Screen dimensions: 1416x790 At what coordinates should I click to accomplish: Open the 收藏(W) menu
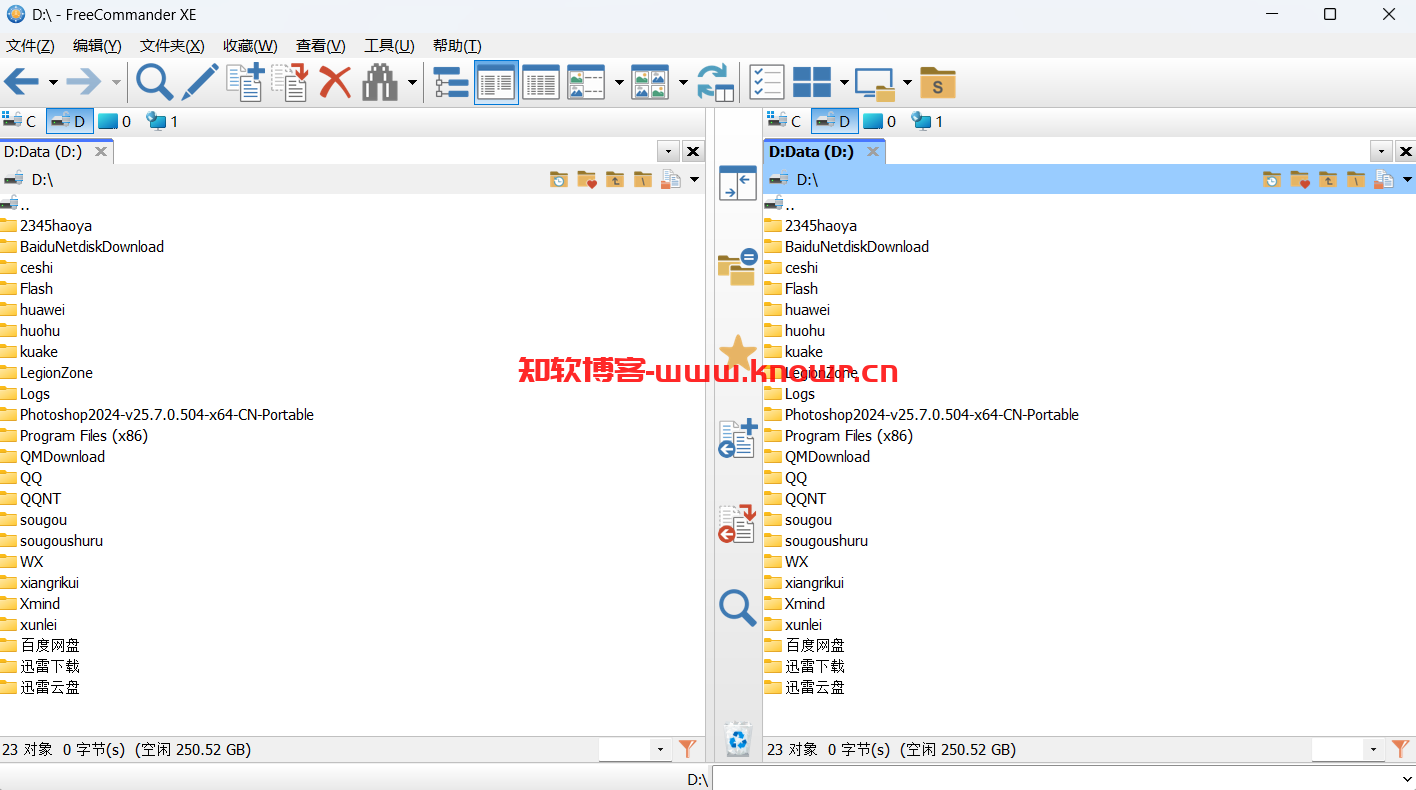click(250, 46)
